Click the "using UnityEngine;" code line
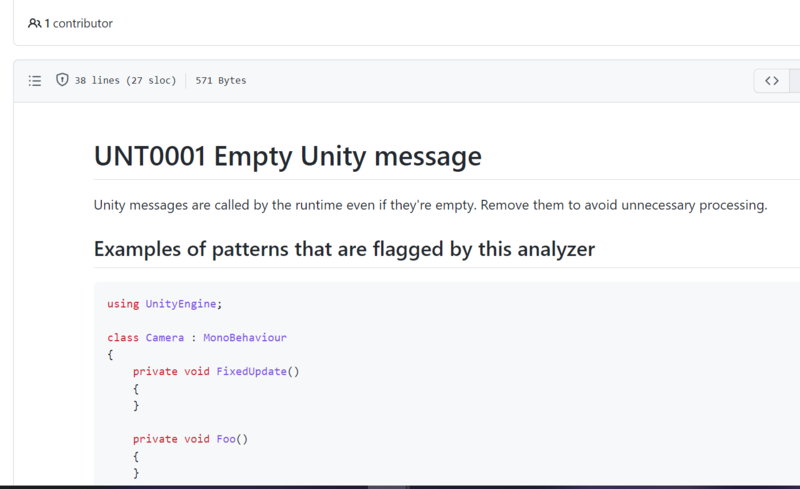 164,304
